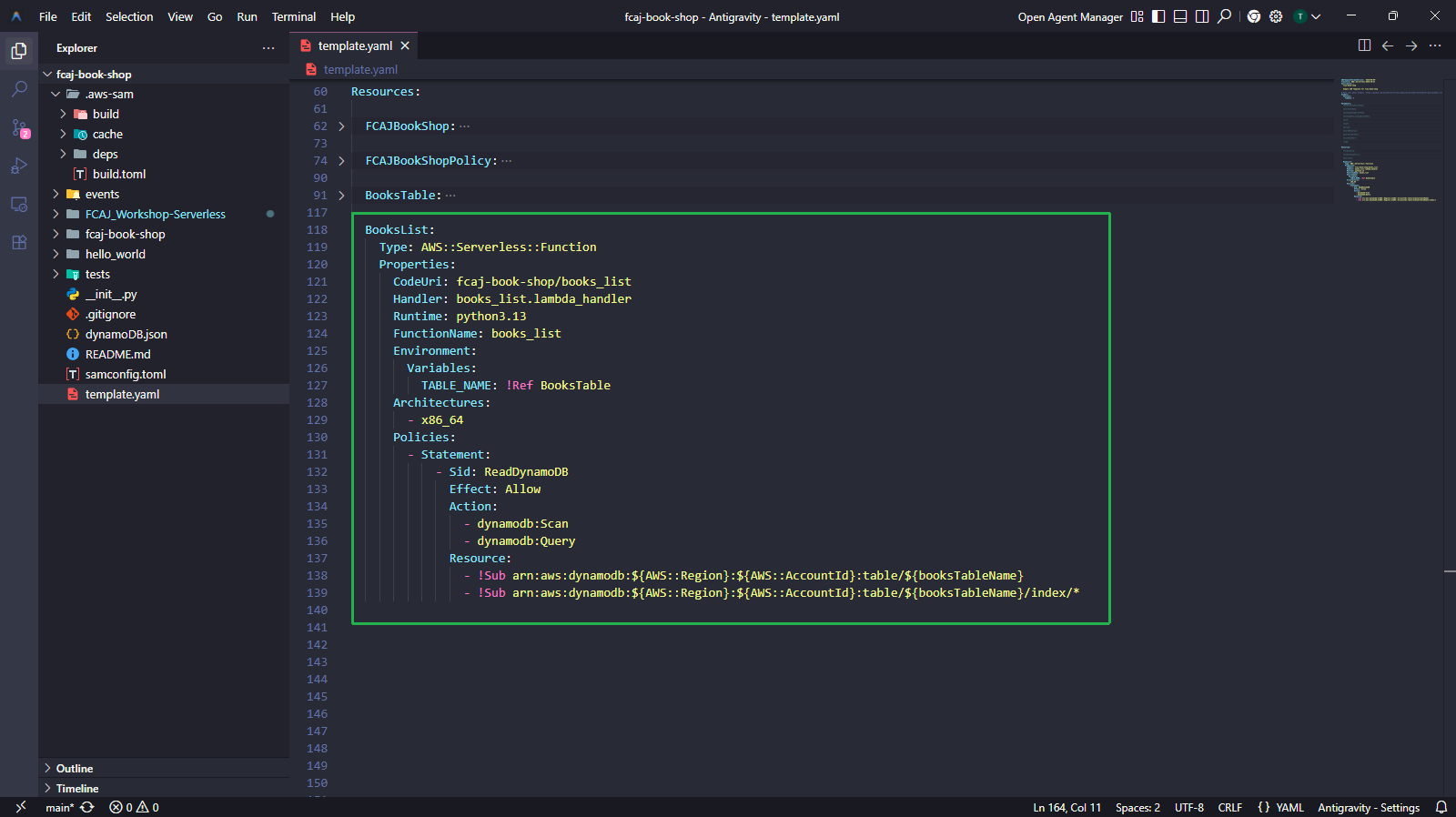Image resolution: width=1456 pixels, height=817 pixels.
Task: Click the remote window indicator in status bar
Action: tap(21, 807)
